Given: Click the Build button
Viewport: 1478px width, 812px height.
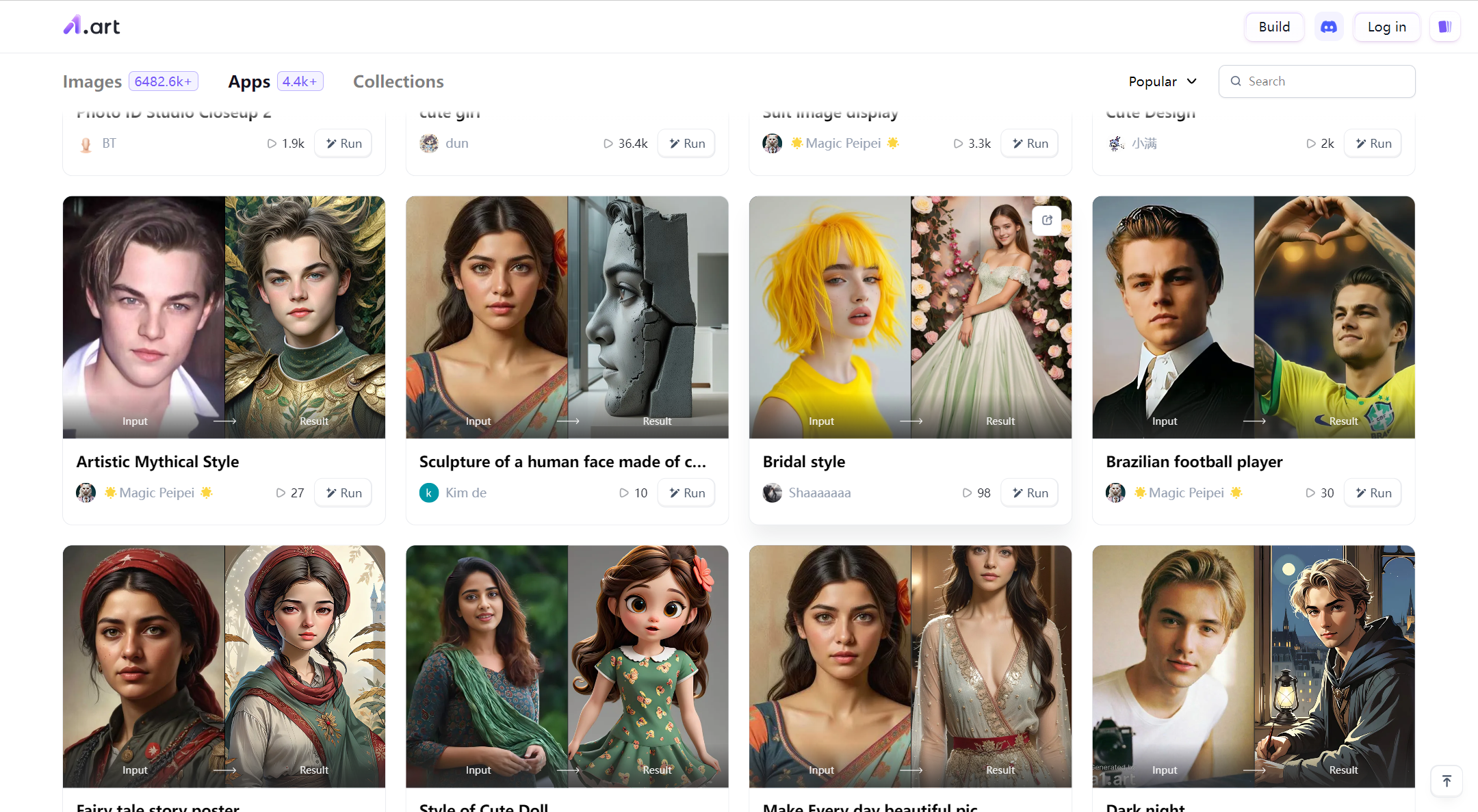Looking at the screenshot, I should 1275,25.
